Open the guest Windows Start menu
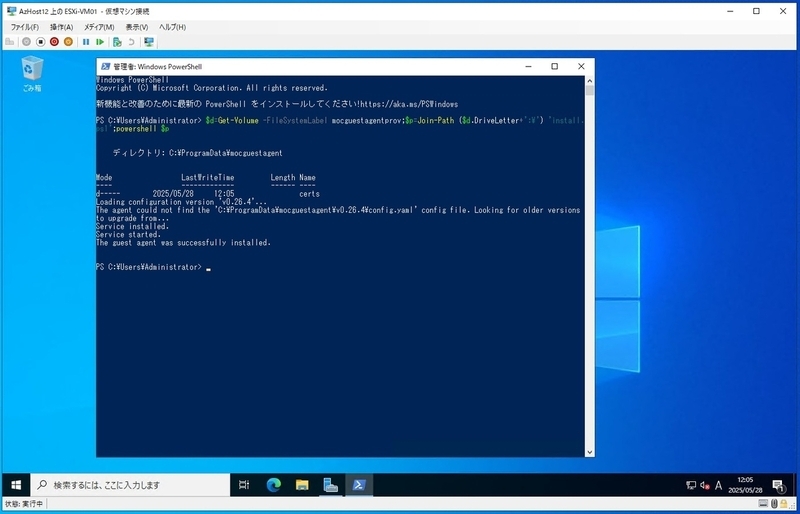 16,485
